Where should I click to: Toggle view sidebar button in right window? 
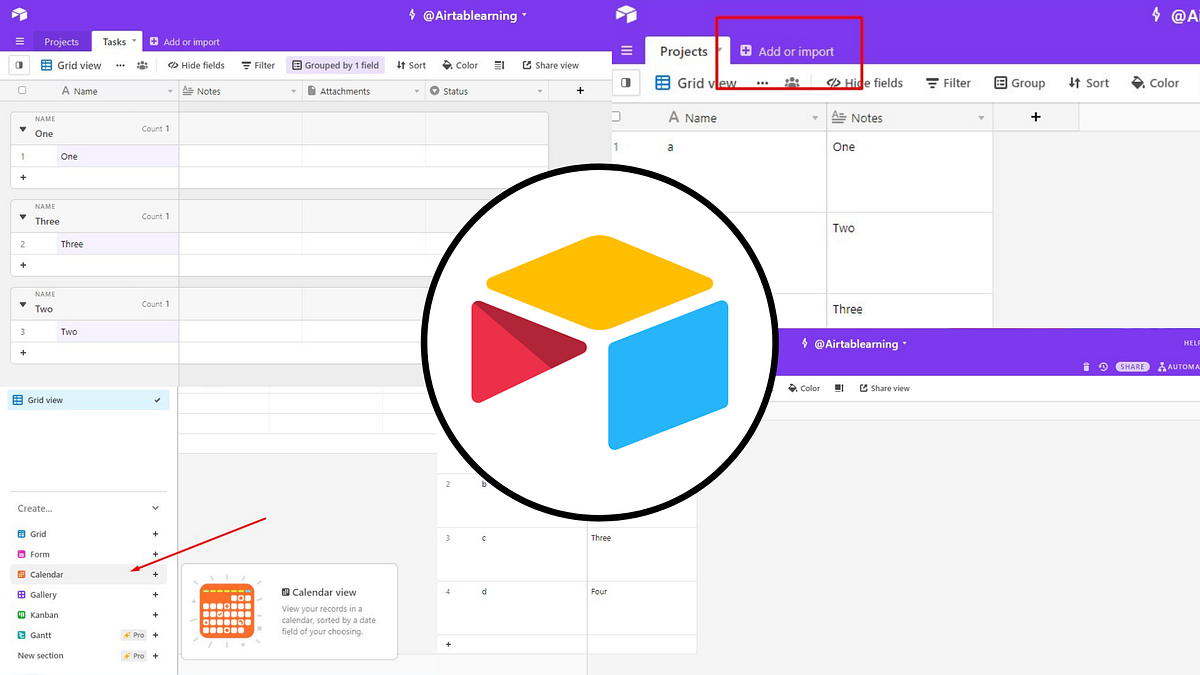point(626,83)
